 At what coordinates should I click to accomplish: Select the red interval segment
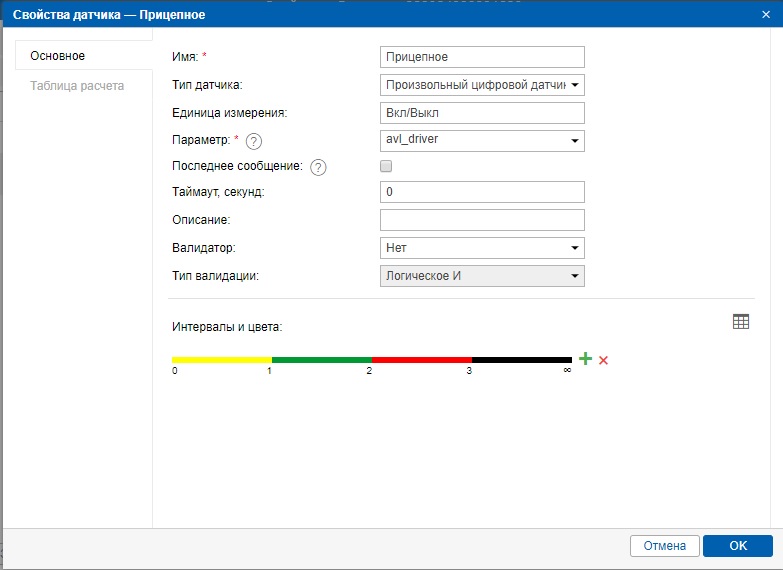pyautogui.click(x=421, y=359)
